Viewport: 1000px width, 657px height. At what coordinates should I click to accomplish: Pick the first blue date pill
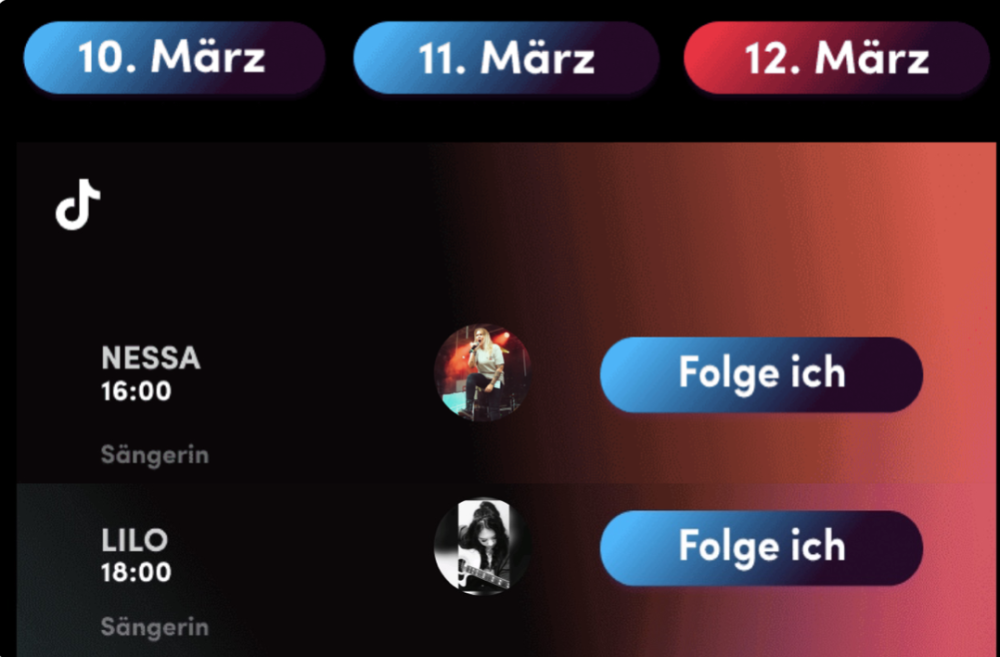(174, 57)
